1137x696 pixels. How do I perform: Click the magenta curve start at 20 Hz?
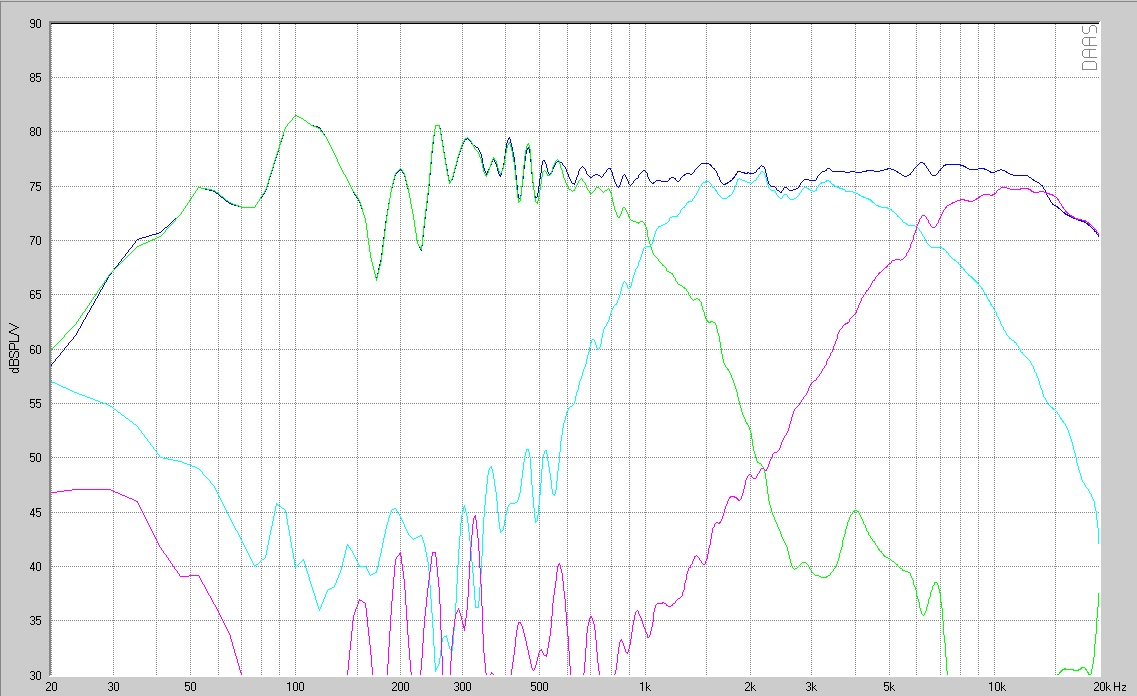coord(51,493)
